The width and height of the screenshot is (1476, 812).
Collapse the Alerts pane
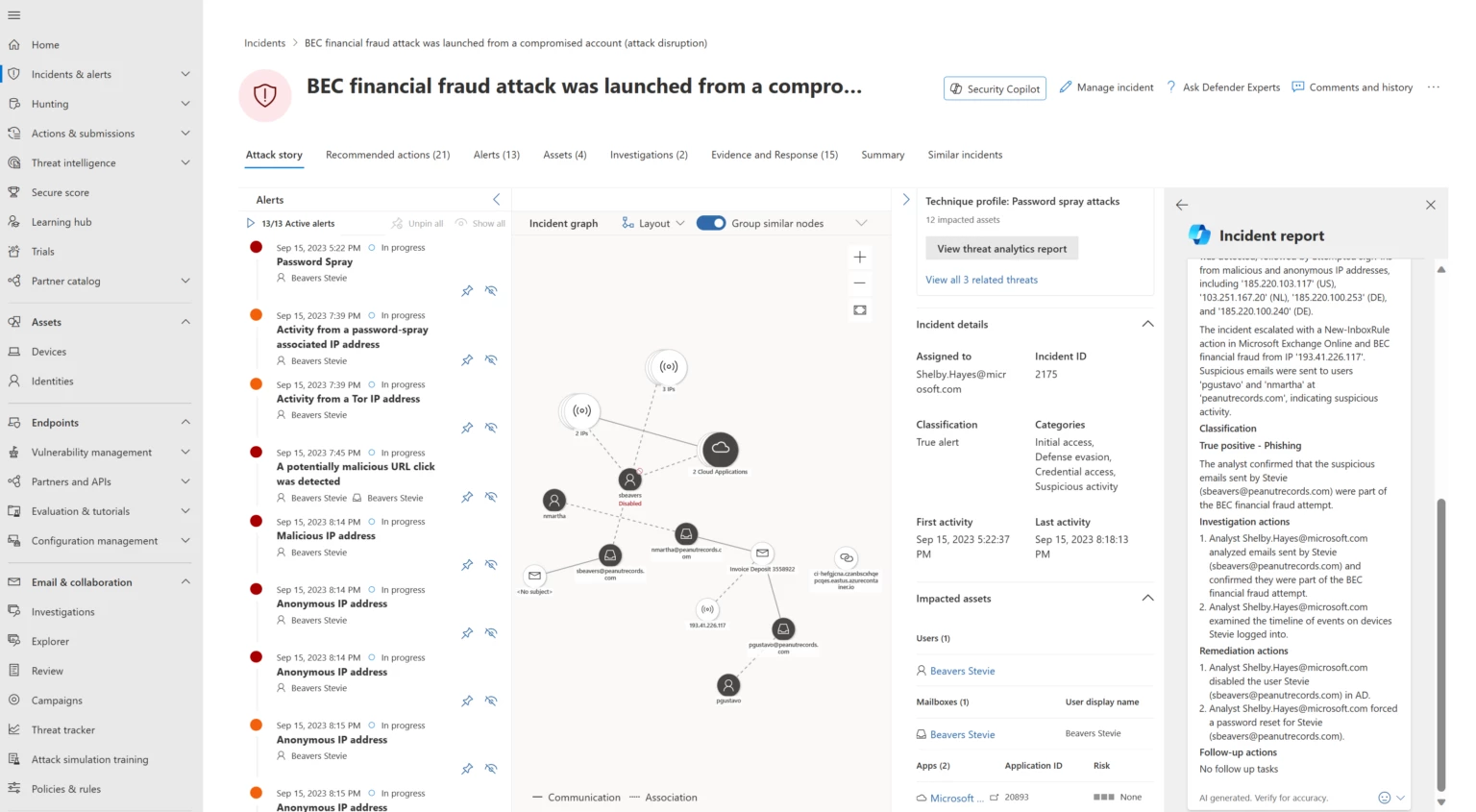tap(497, 200)
